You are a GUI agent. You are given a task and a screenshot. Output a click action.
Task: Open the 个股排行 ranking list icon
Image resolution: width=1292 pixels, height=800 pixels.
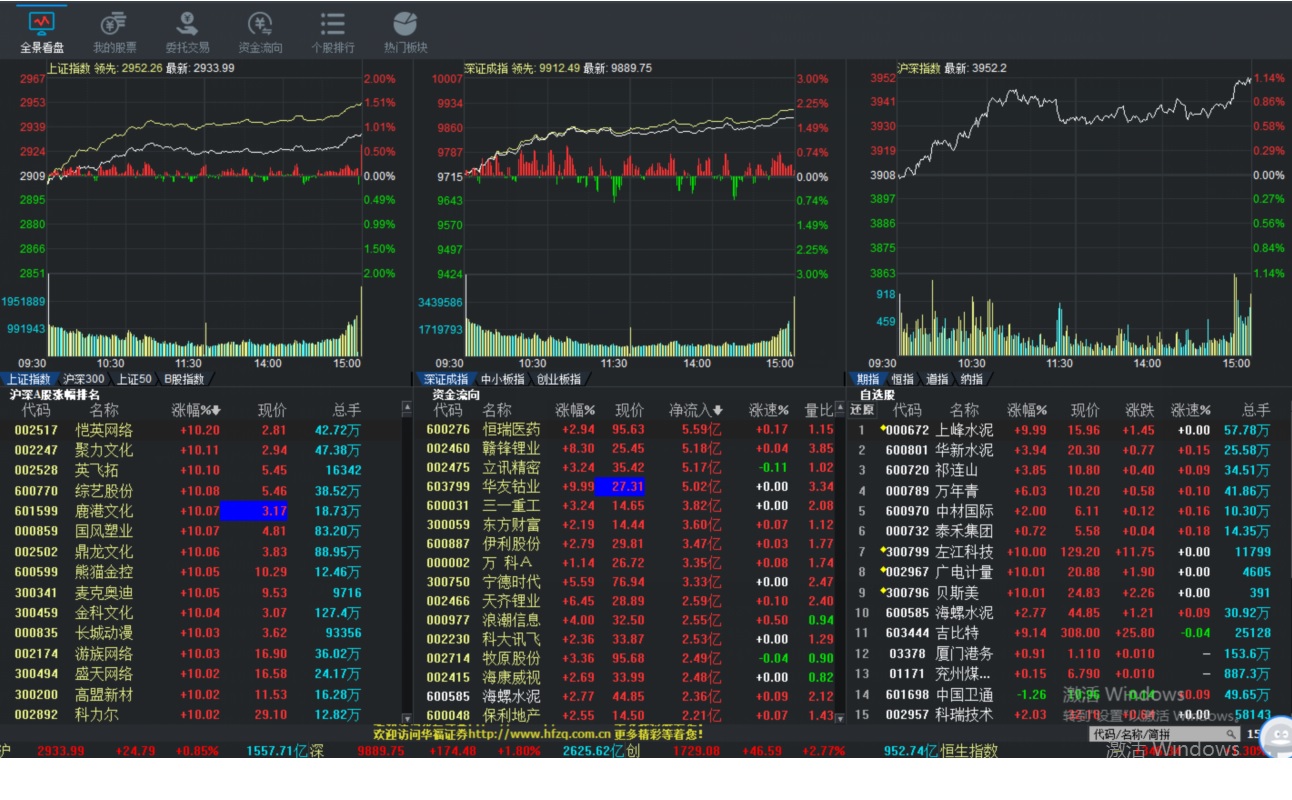coord(333,32)
